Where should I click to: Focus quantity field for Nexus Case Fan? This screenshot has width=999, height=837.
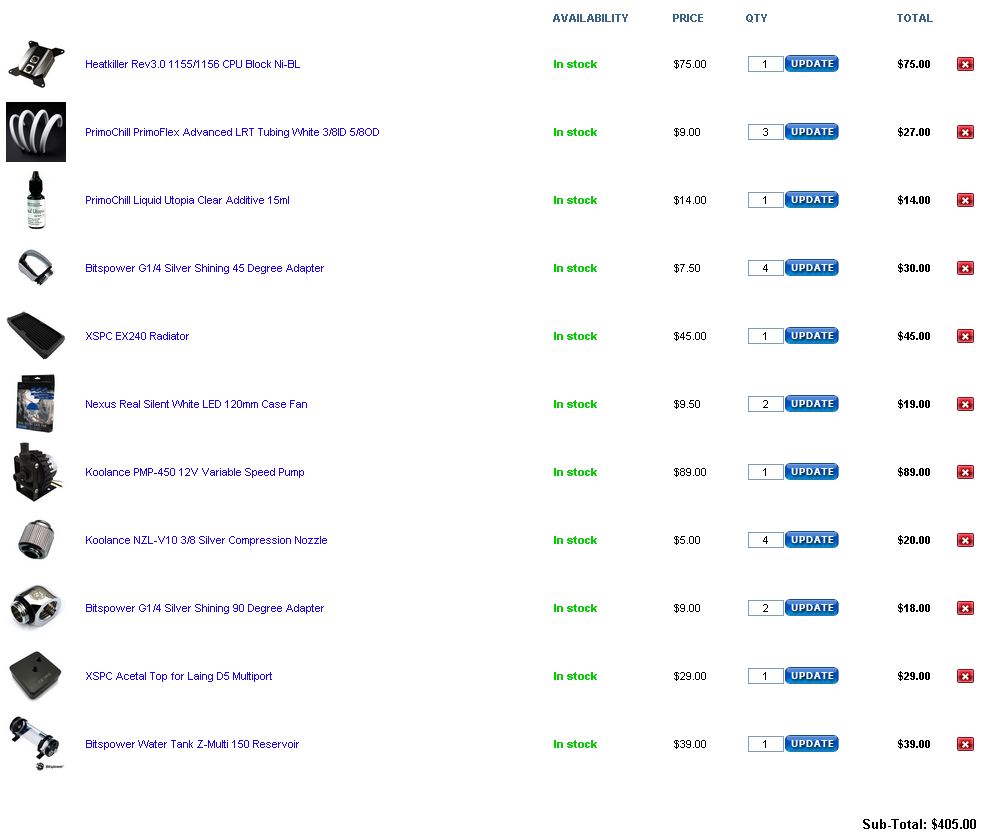pyautogui.click(x=765, y=404)
